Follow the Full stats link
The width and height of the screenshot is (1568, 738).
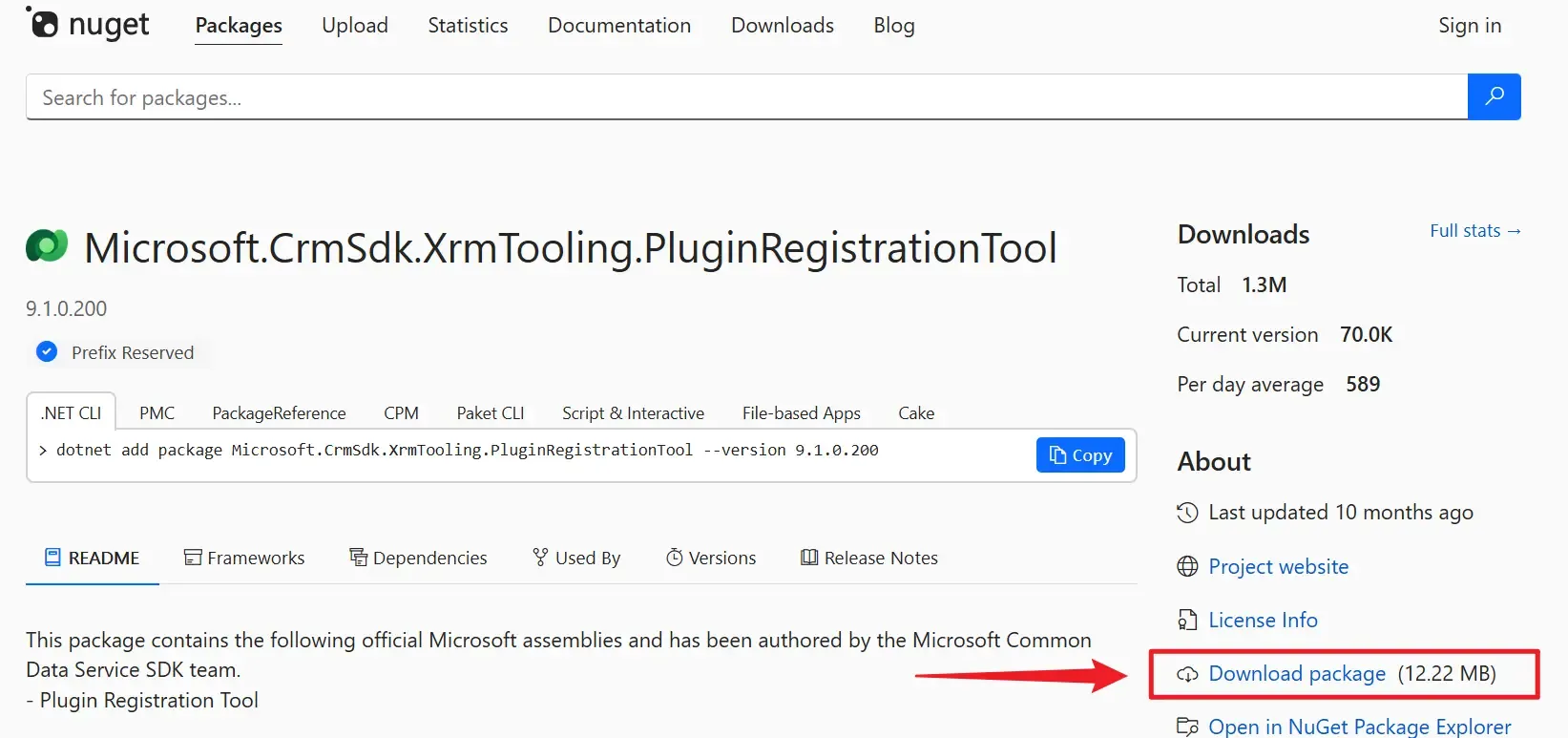tap(1474, 231)
